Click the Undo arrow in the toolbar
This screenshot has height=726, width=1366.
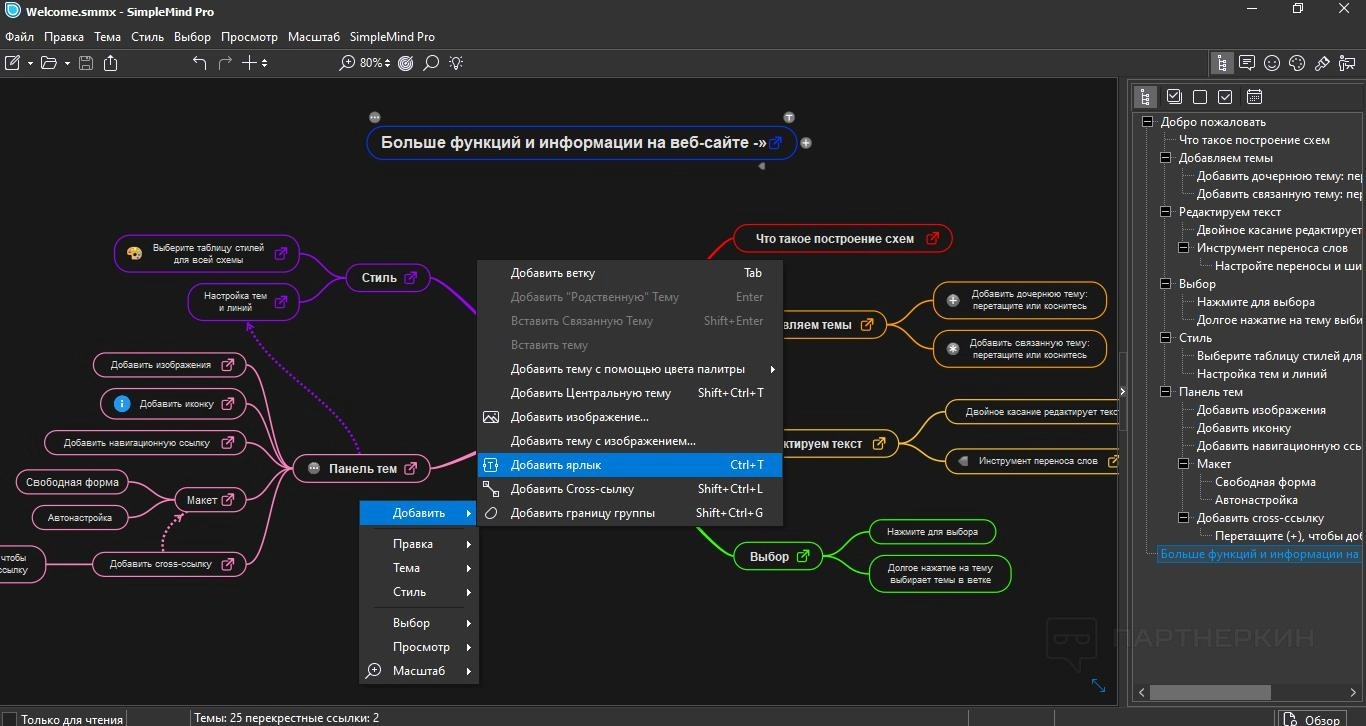tap(199, 63)
